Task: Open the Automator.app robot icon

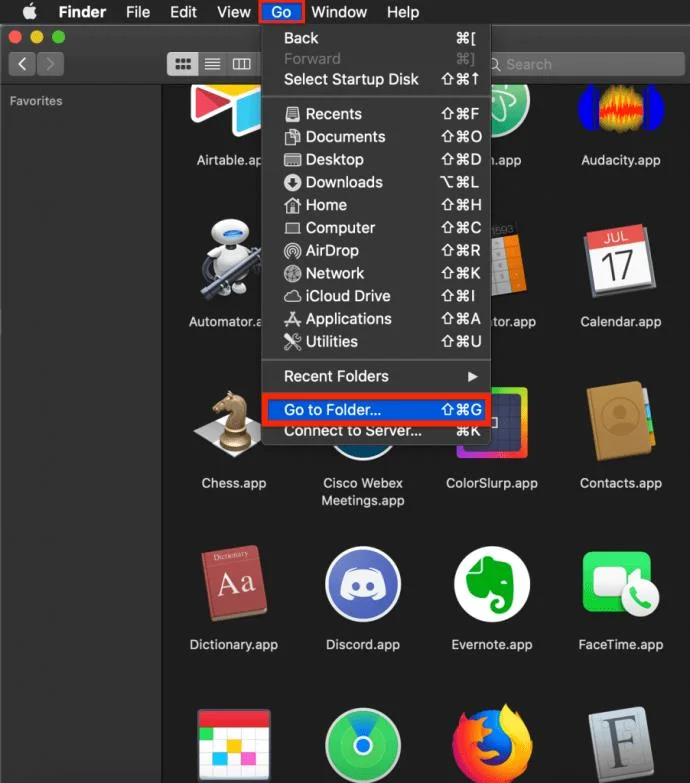Action: coord(231,259)
